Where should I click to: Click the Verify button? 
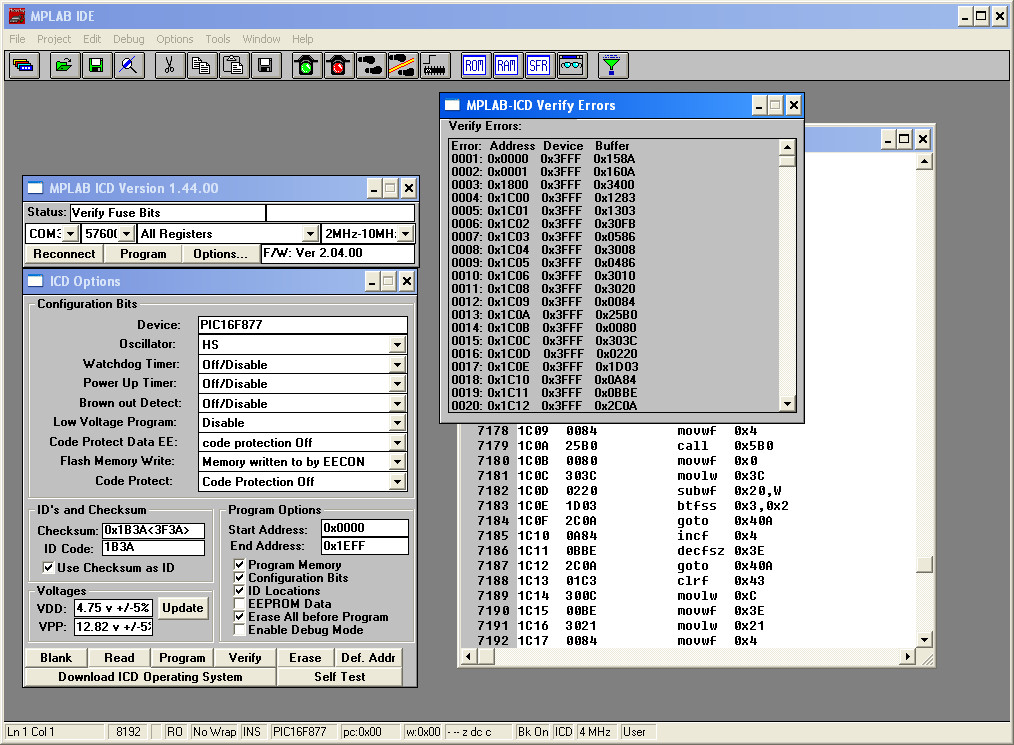245,658
